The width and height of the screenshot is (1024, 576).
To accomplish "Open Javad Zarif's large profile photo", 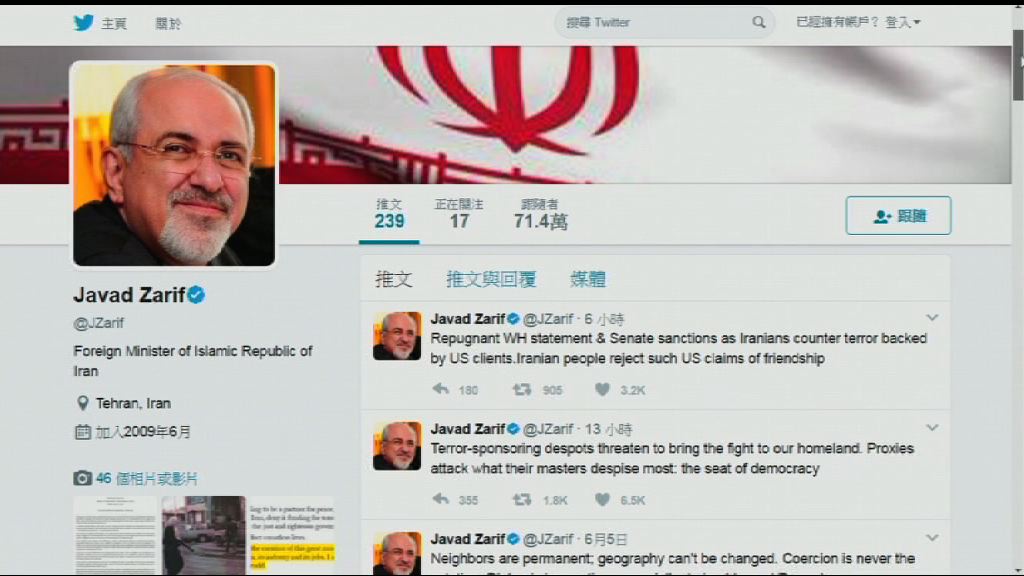I will pos(174,165).
